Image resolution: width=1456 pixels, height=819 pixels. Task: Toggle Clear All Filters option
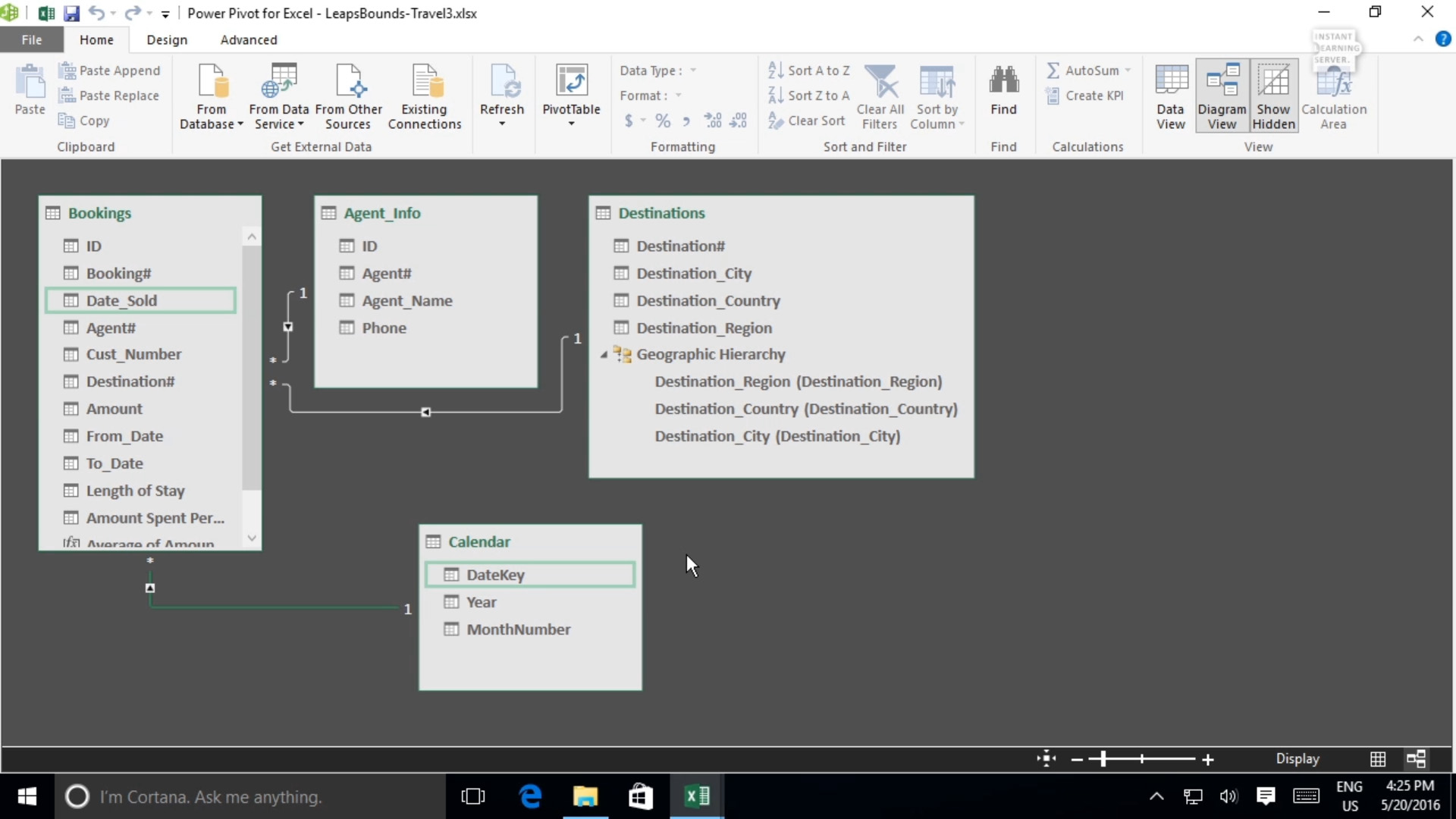pyautogui.click(x=878, y=93)
